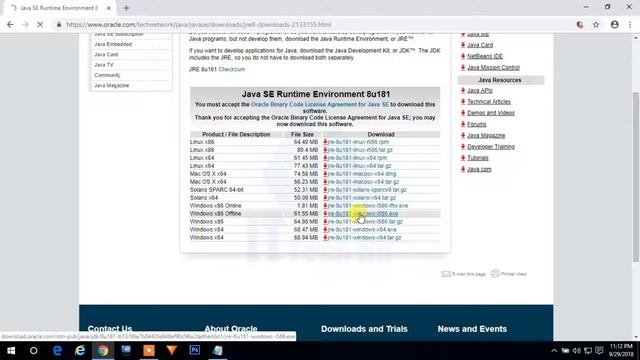Download jre-8u181-solaris-x64.tar.gz
This screenshot has width=640, height=360.
[x=362, y=198]
